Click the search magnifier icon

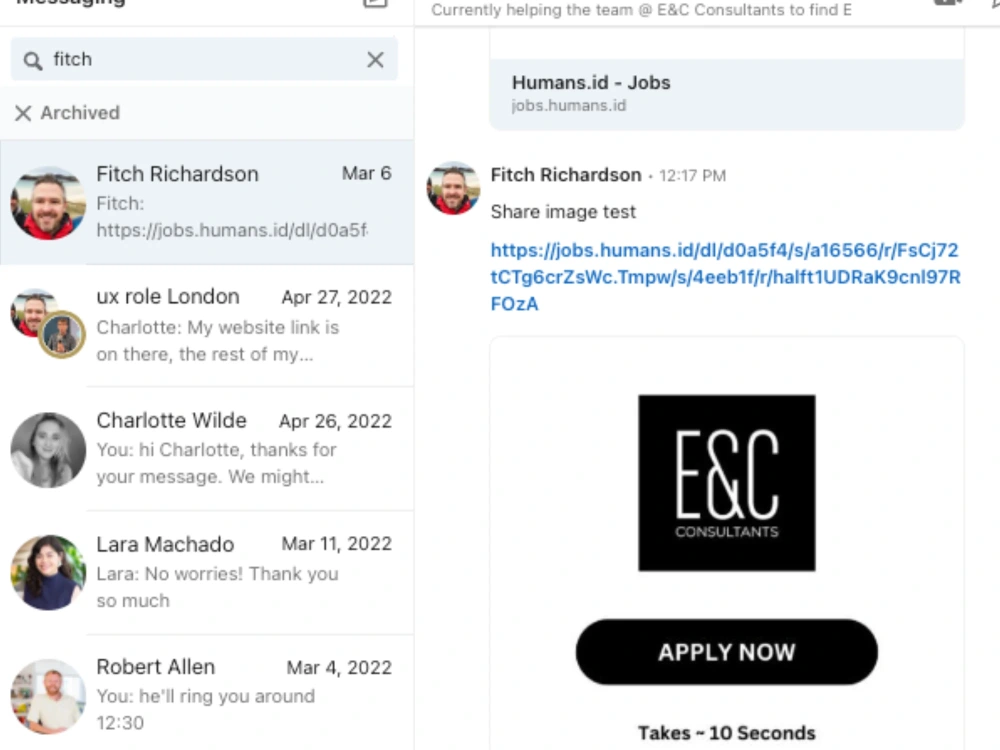(x=33, y=61)
